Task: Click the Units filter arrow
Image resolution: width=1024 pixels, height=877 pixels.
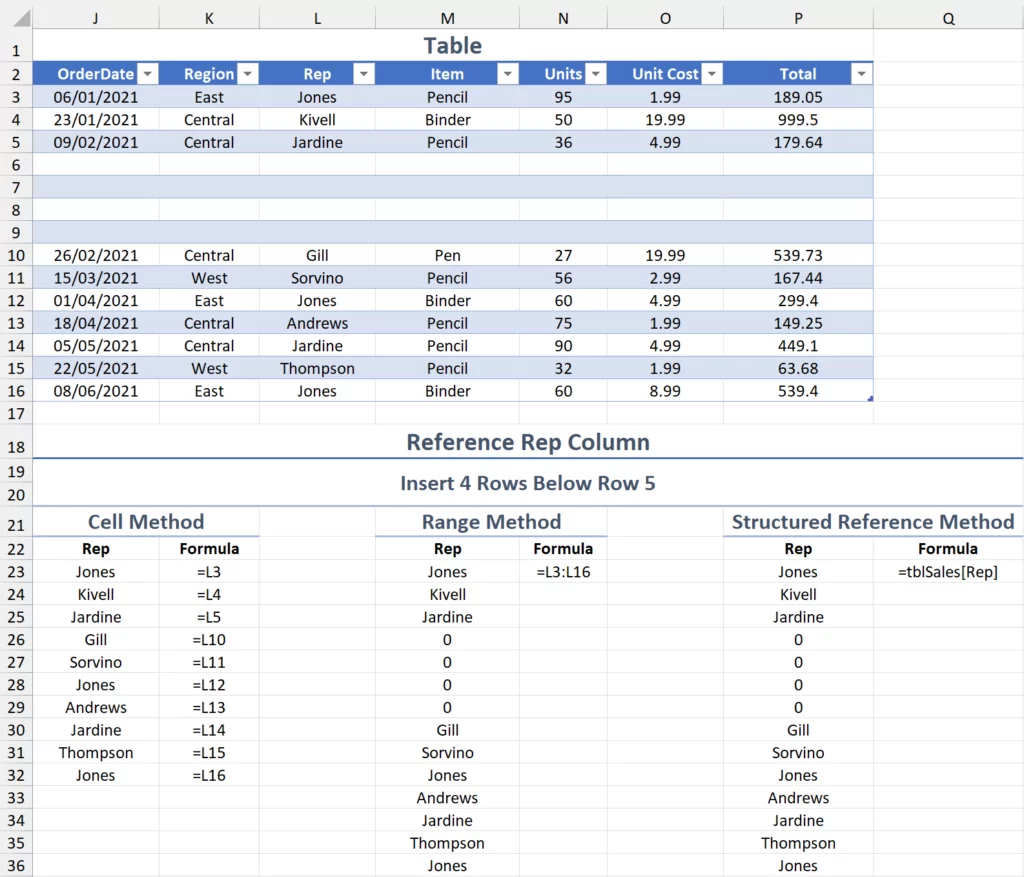Action: pyautogui.click(x=596, y=74)
